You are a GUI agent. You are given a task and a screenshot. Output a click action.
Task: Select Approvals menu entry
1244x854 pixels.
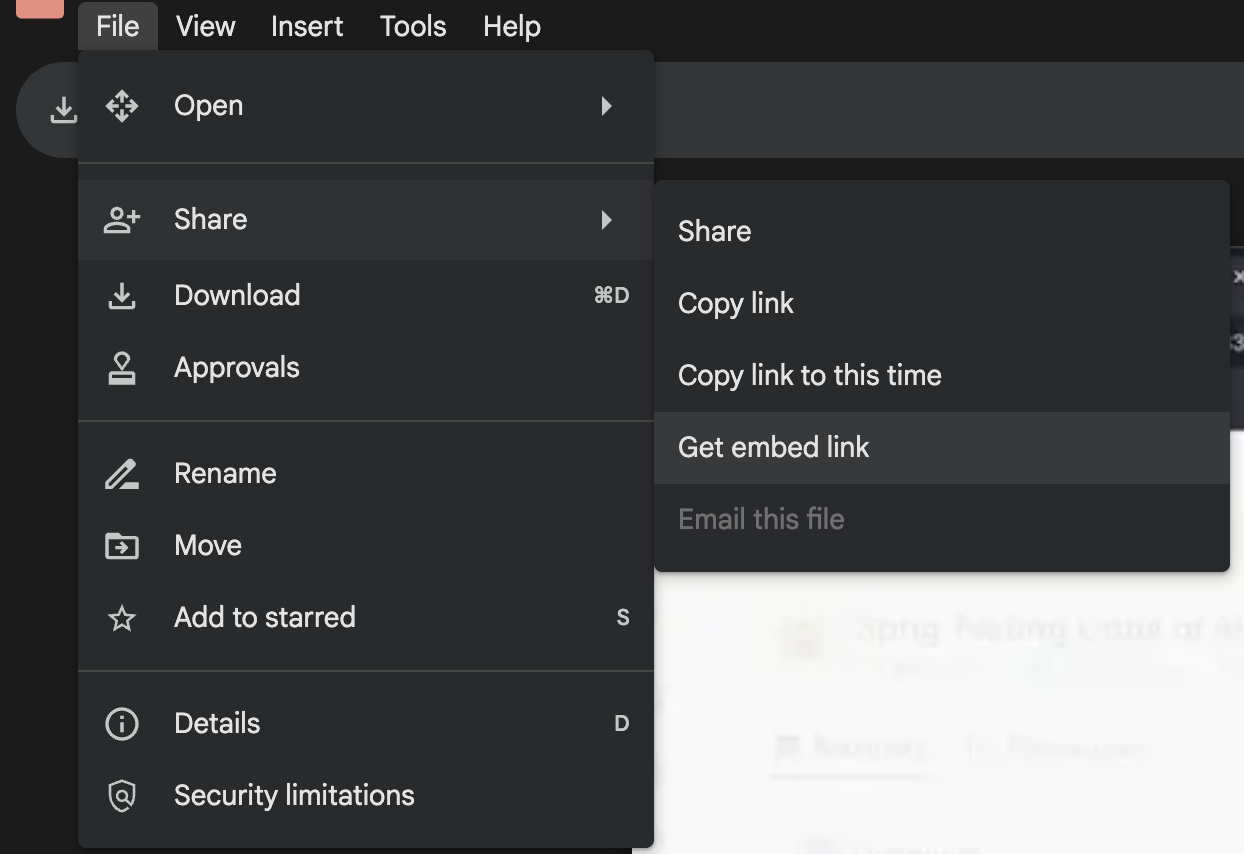[x=366, y=368]
